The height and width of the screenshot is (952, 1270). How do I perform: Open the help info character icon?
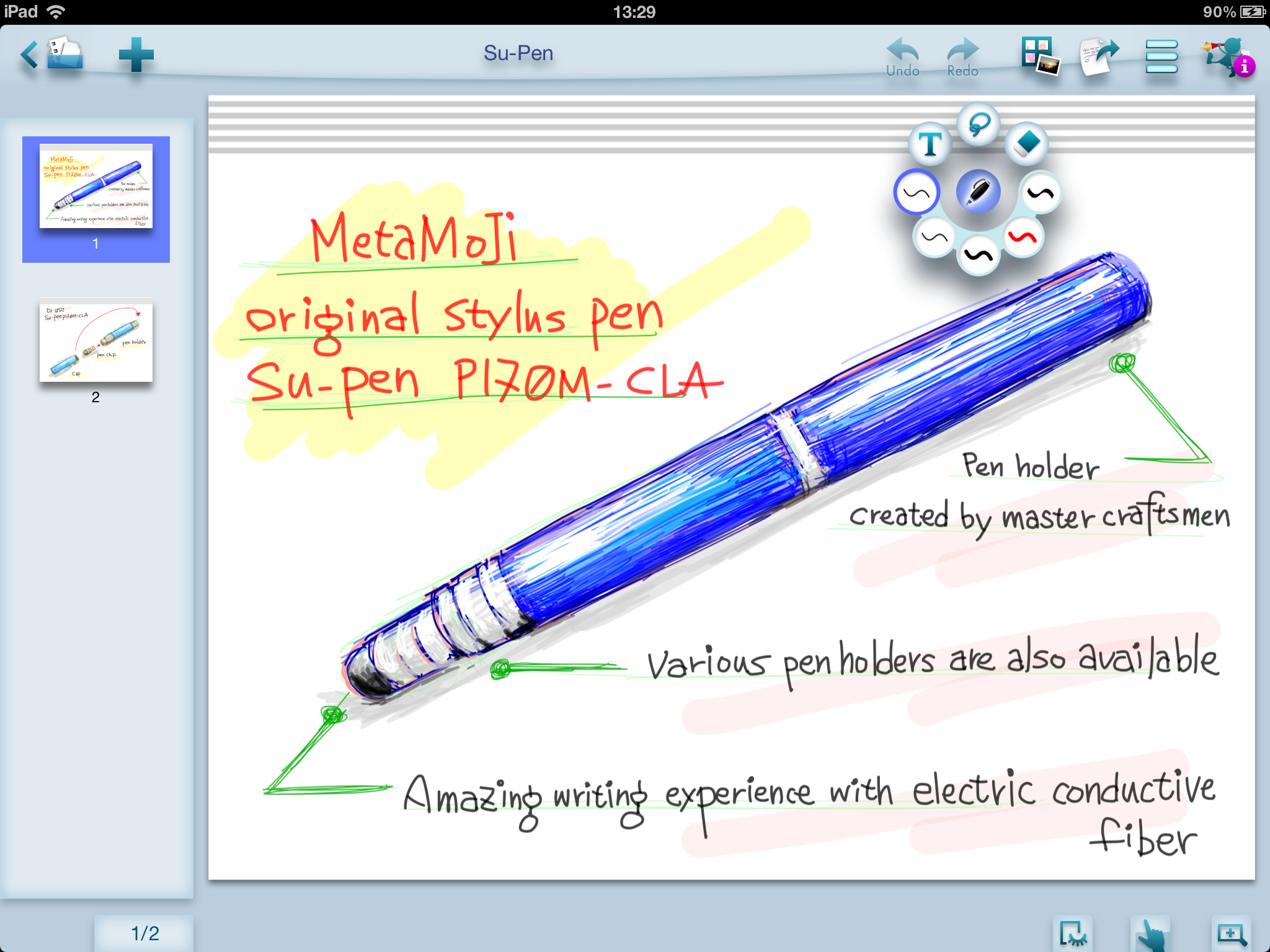tap(1227, 57)
